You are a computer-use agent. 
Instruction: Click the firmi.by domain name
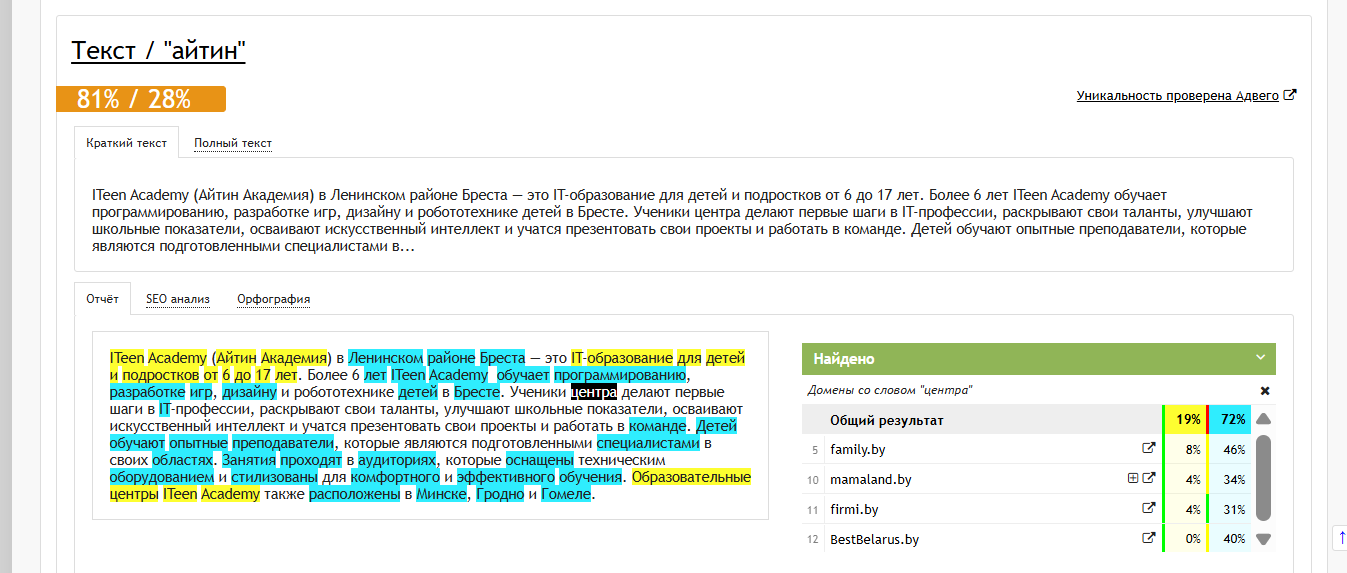(854, 510)
